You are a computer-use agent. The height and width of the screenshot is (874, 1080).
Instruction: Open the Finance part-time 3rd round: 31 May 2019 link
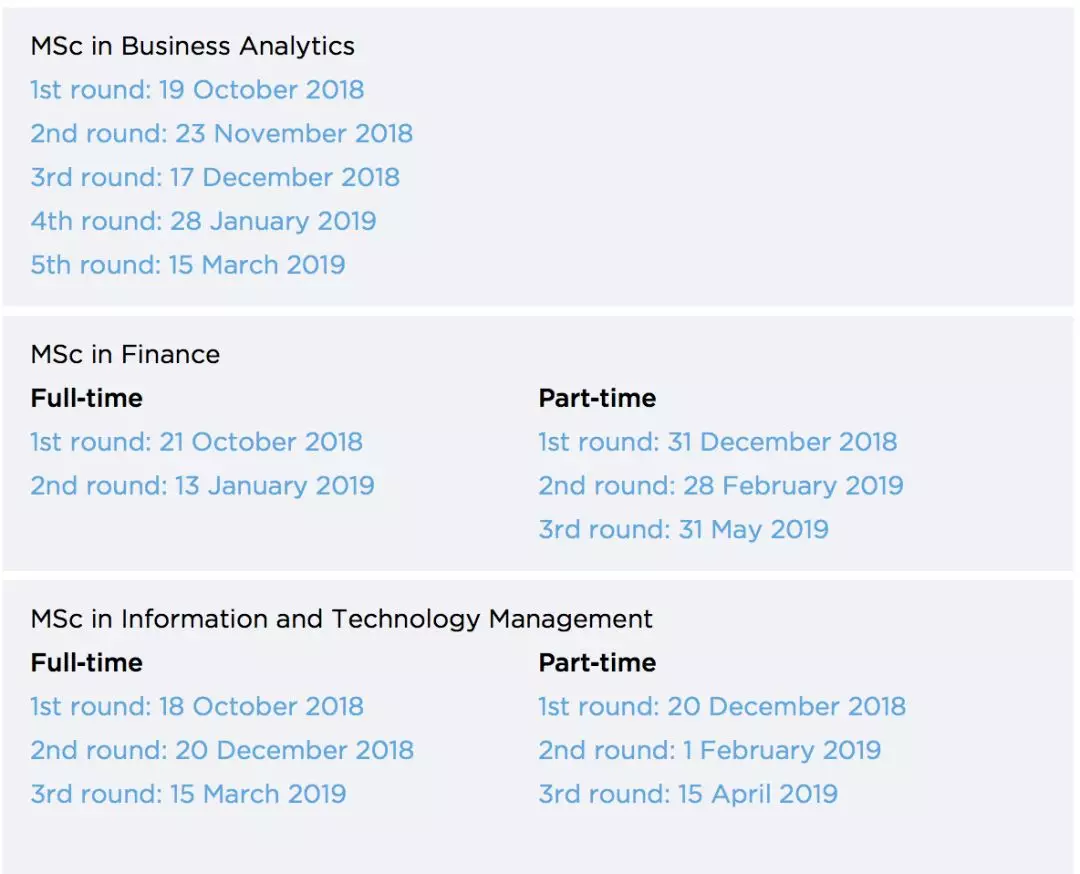[x=683, y=530]
